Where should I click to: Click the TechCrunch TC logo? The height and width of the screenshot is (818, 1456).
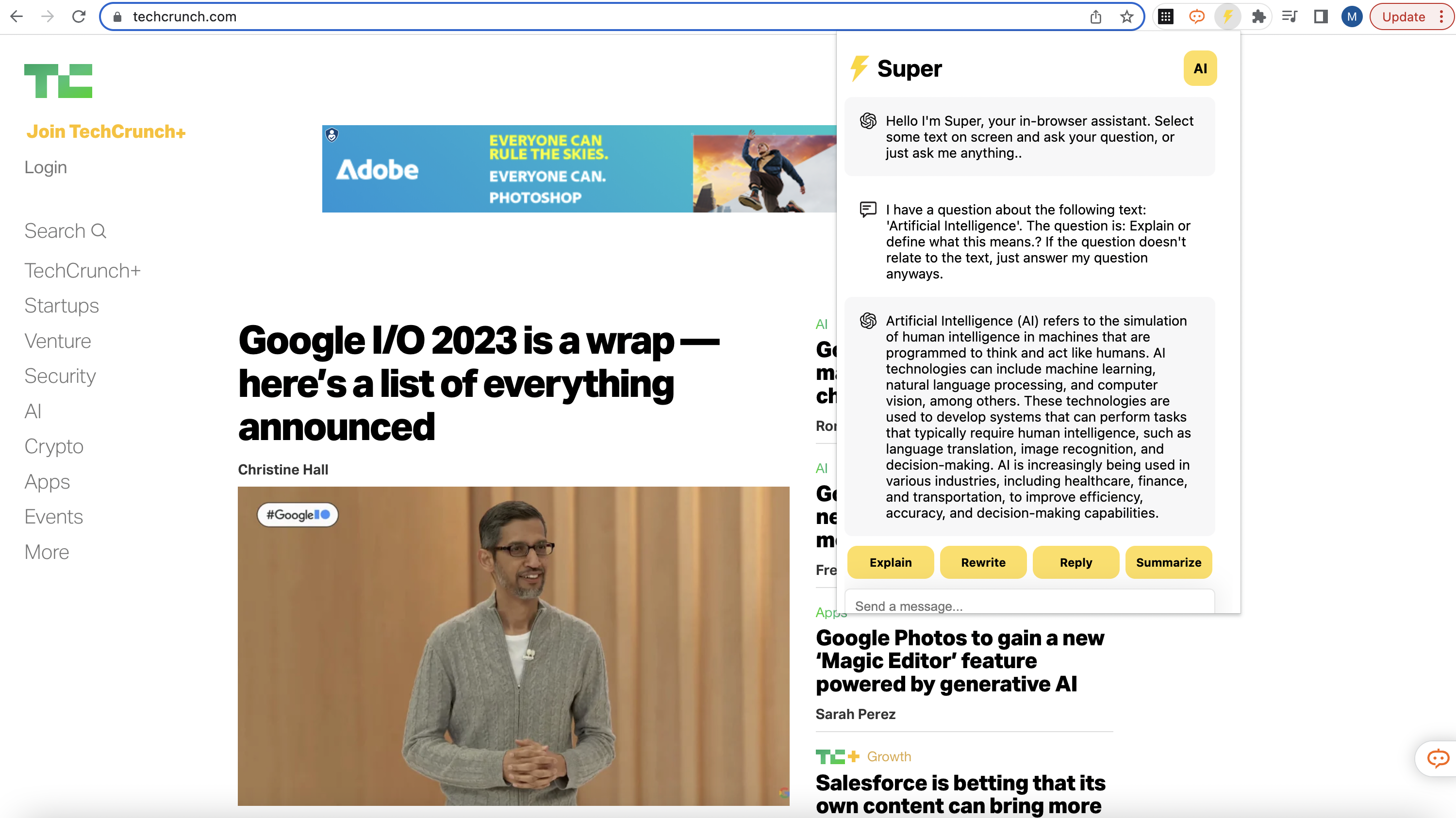(x=58, y=81)
